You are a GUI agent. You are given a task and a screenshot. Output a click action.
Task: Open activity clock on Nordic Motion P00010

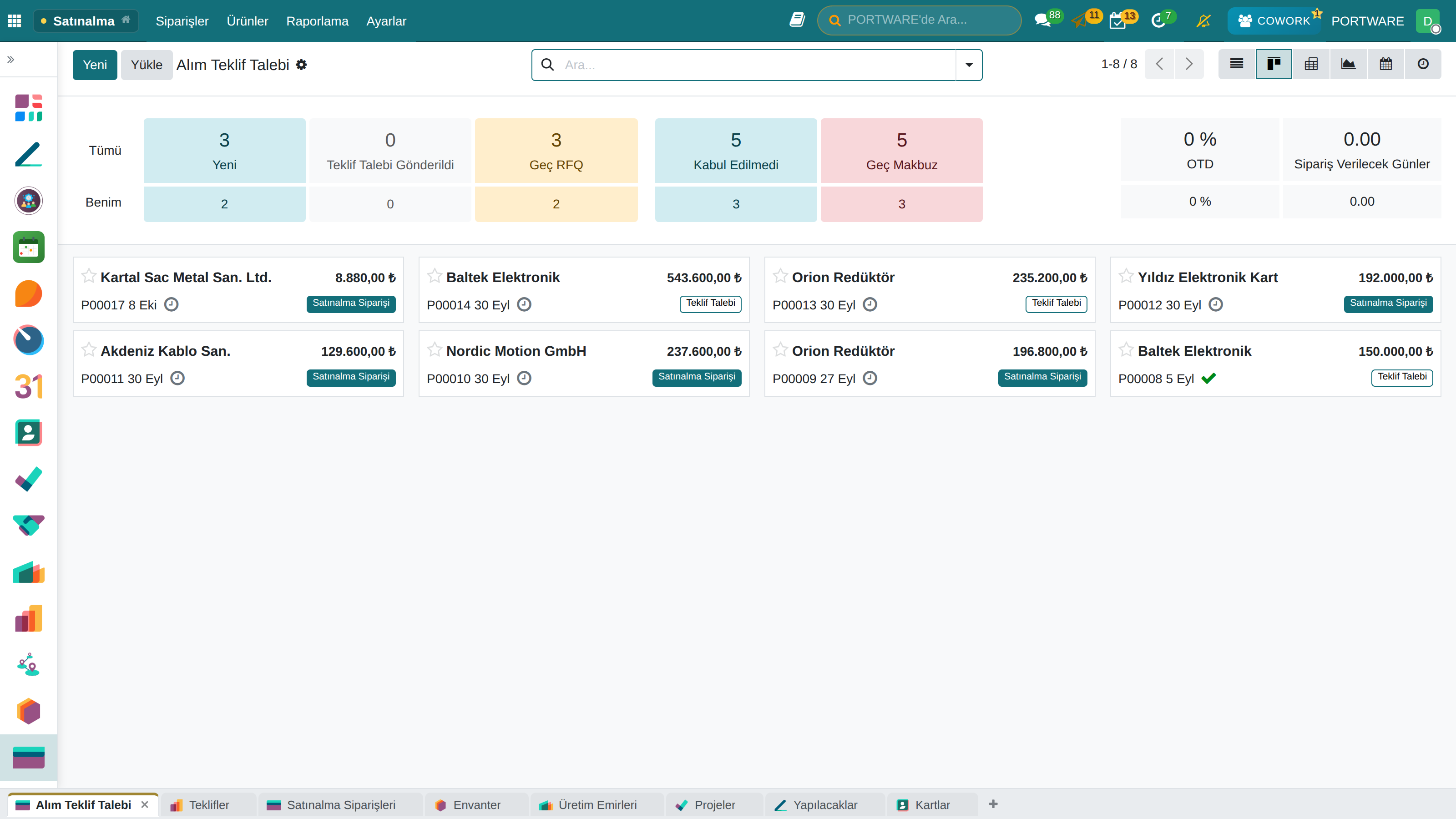(x=525, y=378)
